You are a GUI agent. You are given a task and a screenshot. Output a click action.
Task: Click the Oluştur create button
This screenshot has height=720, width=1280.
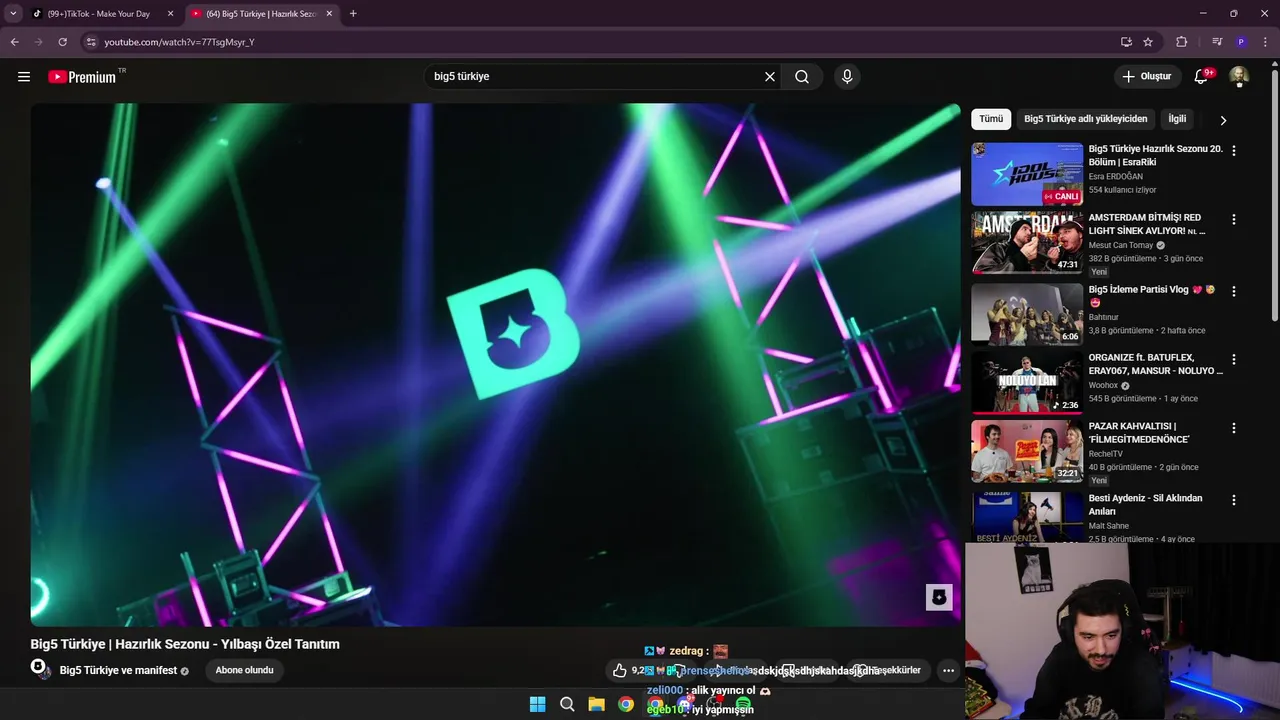coord(1147,77)
